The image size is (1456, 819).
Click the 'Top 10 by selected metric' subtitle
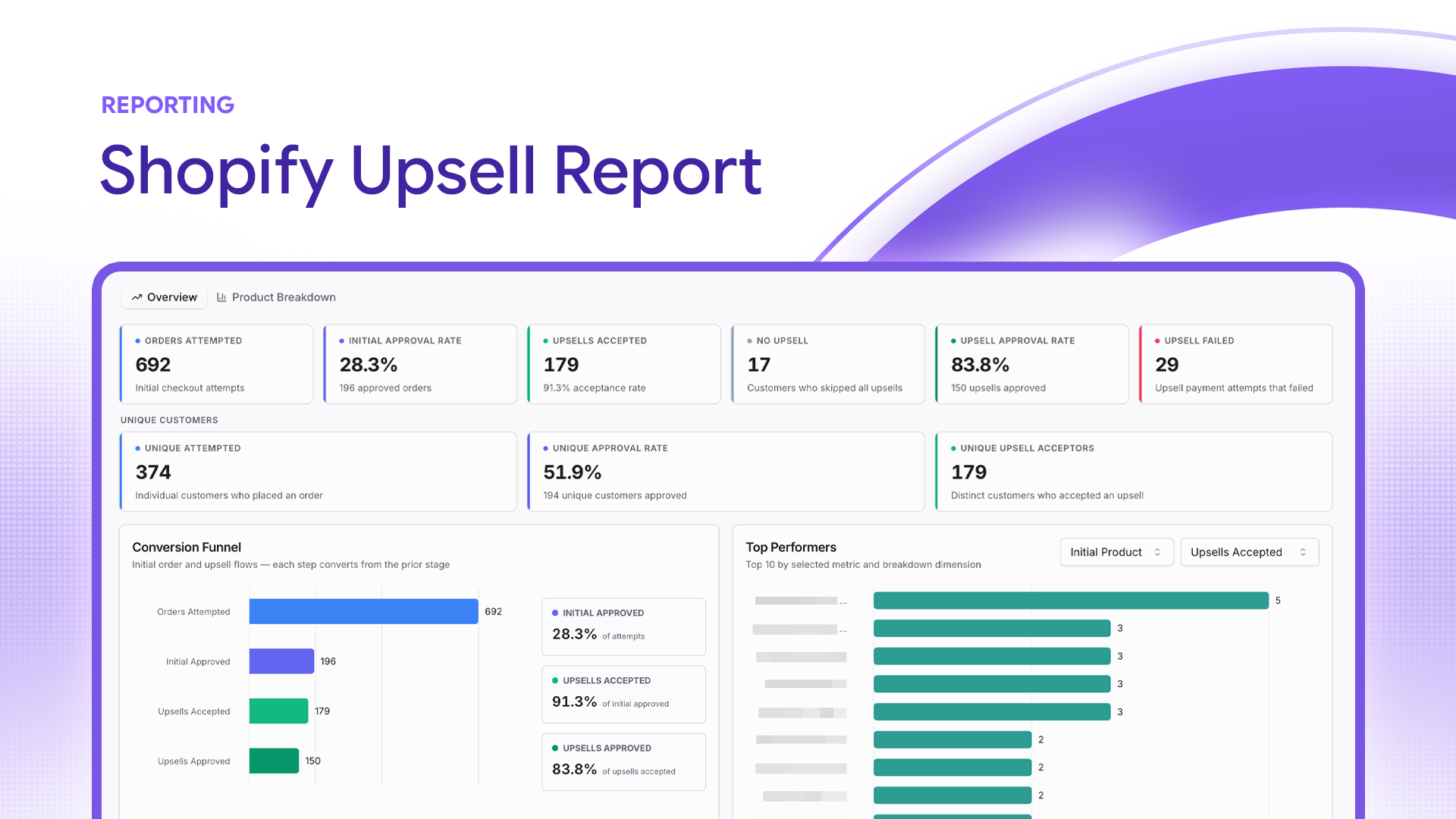tap(863, 564)
